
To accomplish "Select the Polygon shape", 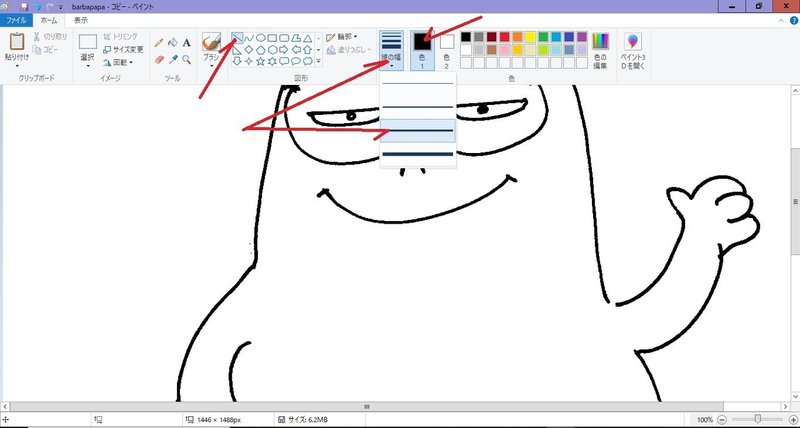I will click(x=296, y=38).
